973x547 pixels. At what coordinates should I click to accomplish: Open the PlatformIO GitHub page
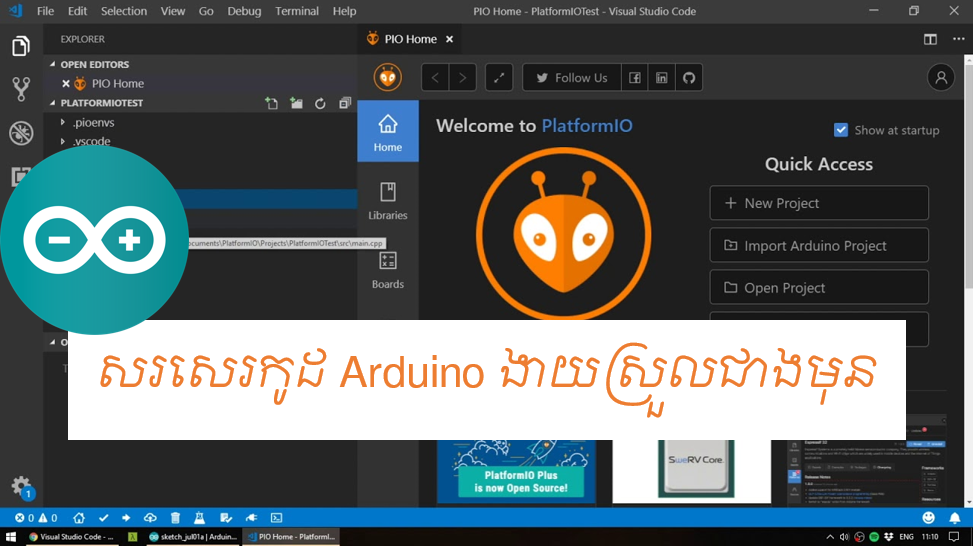pos(689,78)
